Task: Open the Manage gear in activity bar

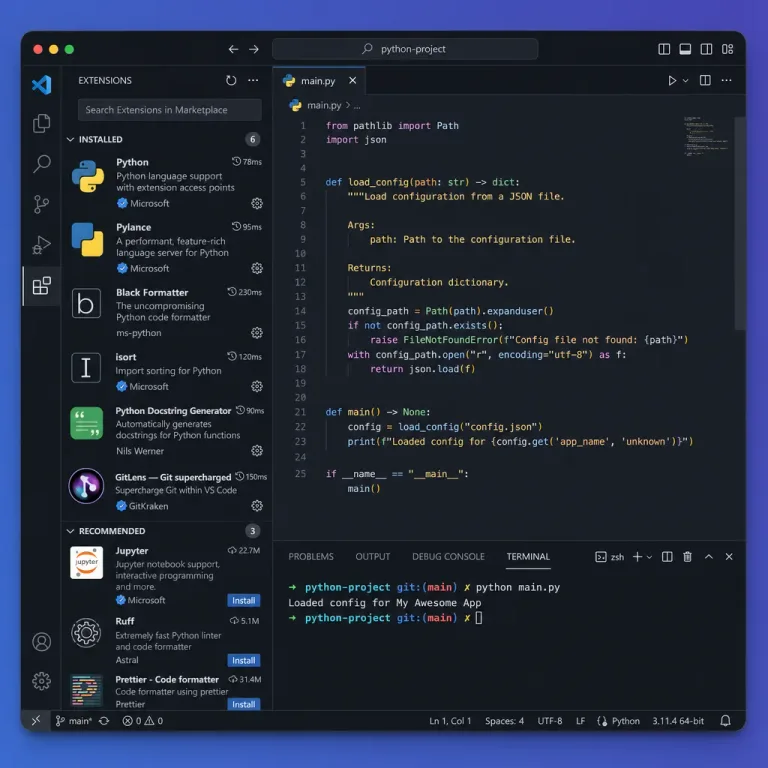Action: pos(42,681)
